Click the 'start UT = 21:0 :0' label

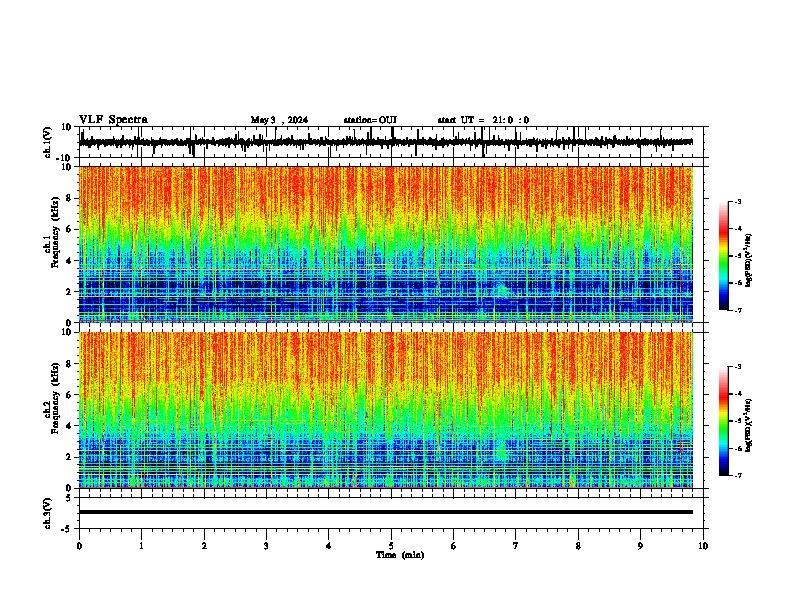(x=483, y=120)
